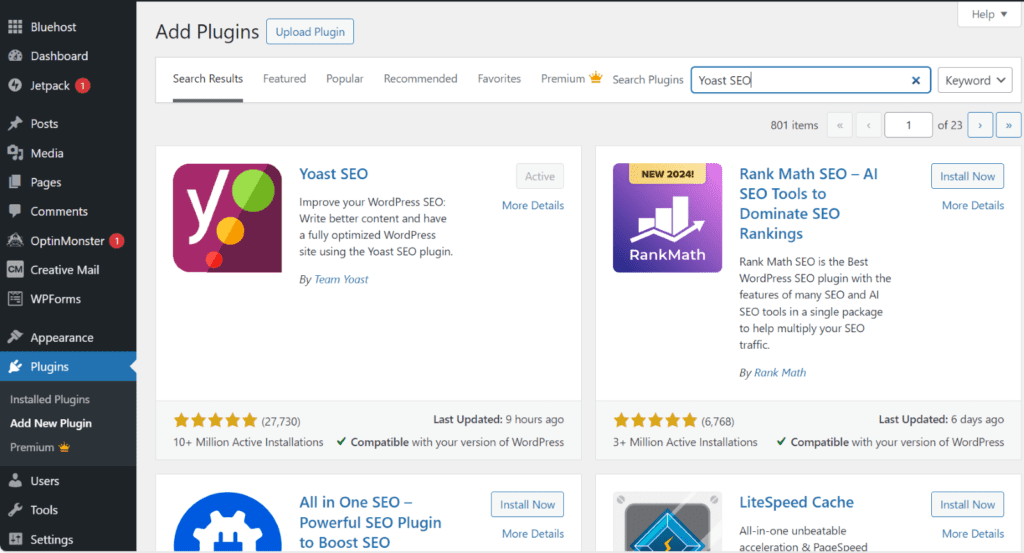Click the Users person icon

15,481
